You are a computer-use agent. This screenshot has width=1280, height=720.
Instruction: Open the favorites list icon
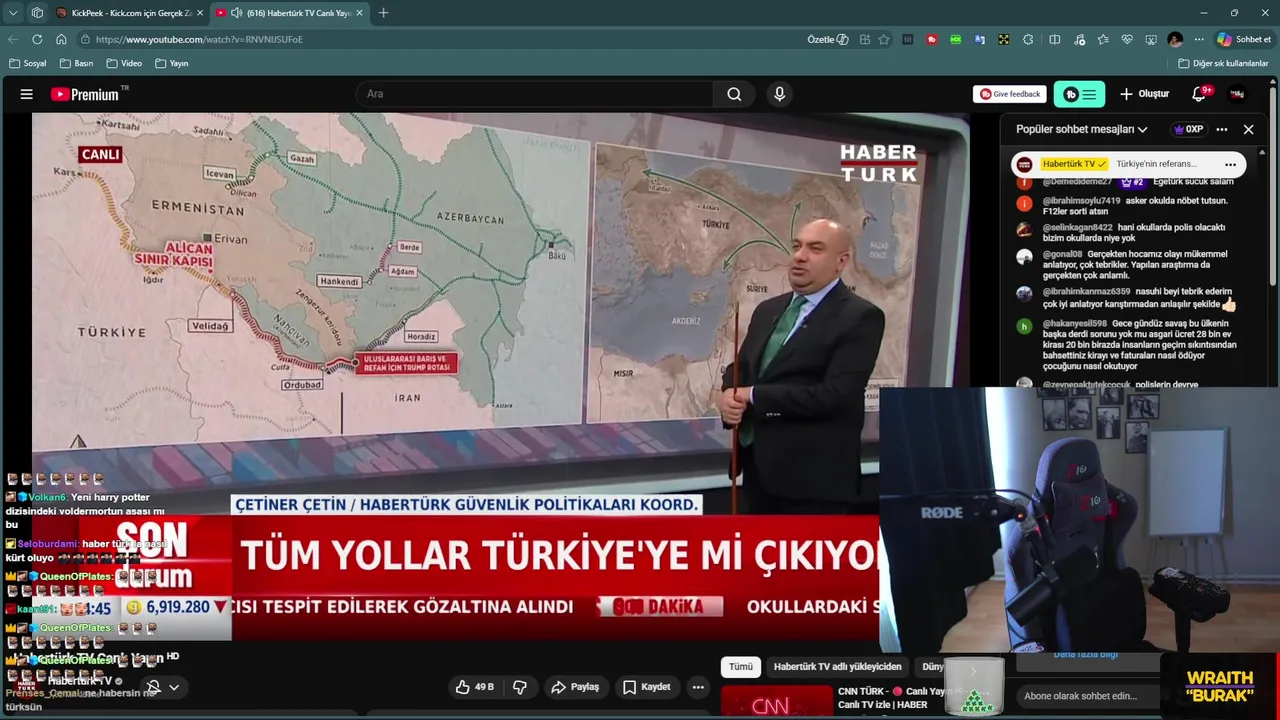[1103, 39]
